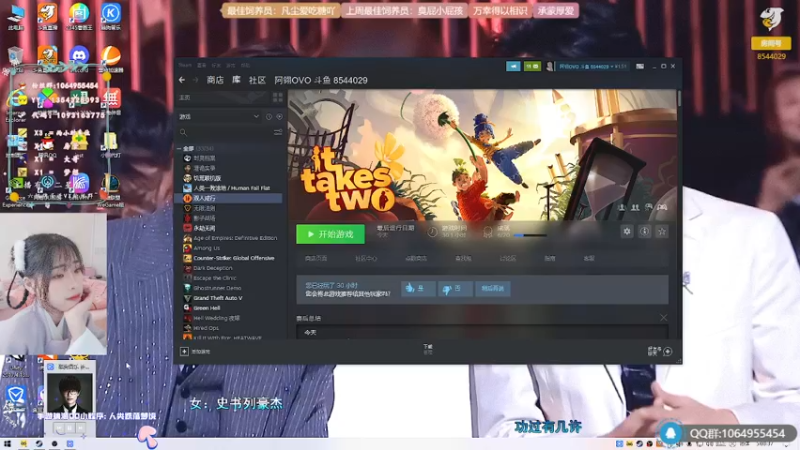This screenshot has width=800, height=450.
Task: Click the user avatar in title bar
Action: coord(549,66)
